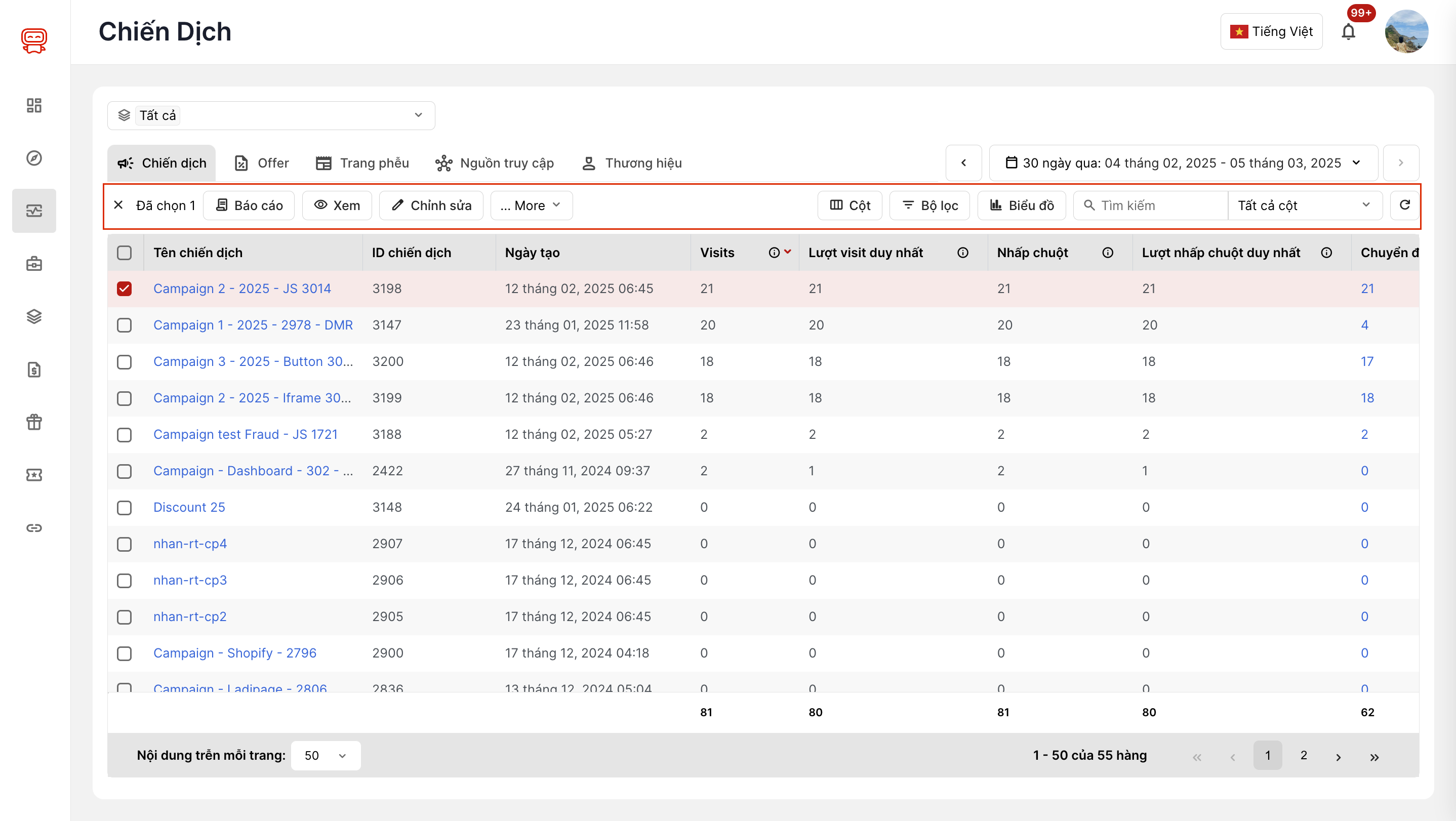The height and width of the screenshot is (821, 1456).
Task: Open the notifications bell
Action: point(1348,32)
